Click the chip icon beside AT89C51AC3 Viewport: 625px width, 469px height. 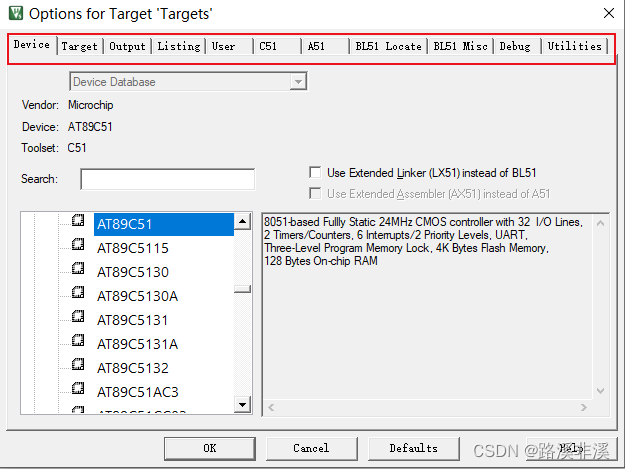[x=78, y=388]
